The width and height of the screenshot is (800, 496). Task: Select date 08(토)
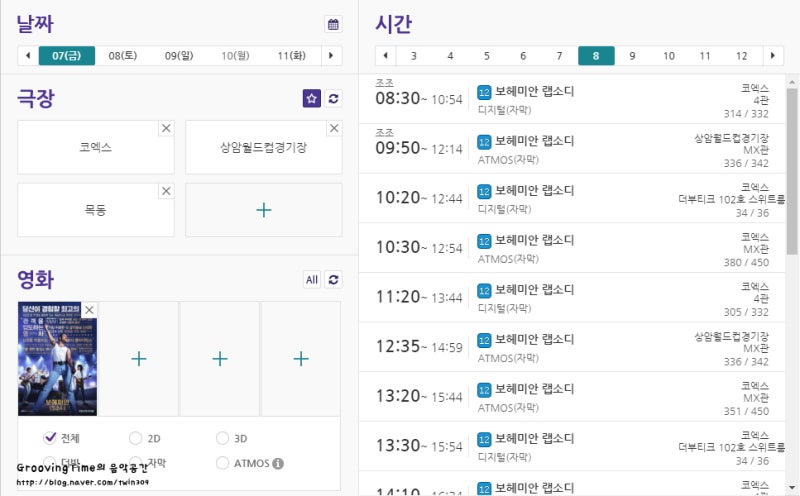click(123, 56)
